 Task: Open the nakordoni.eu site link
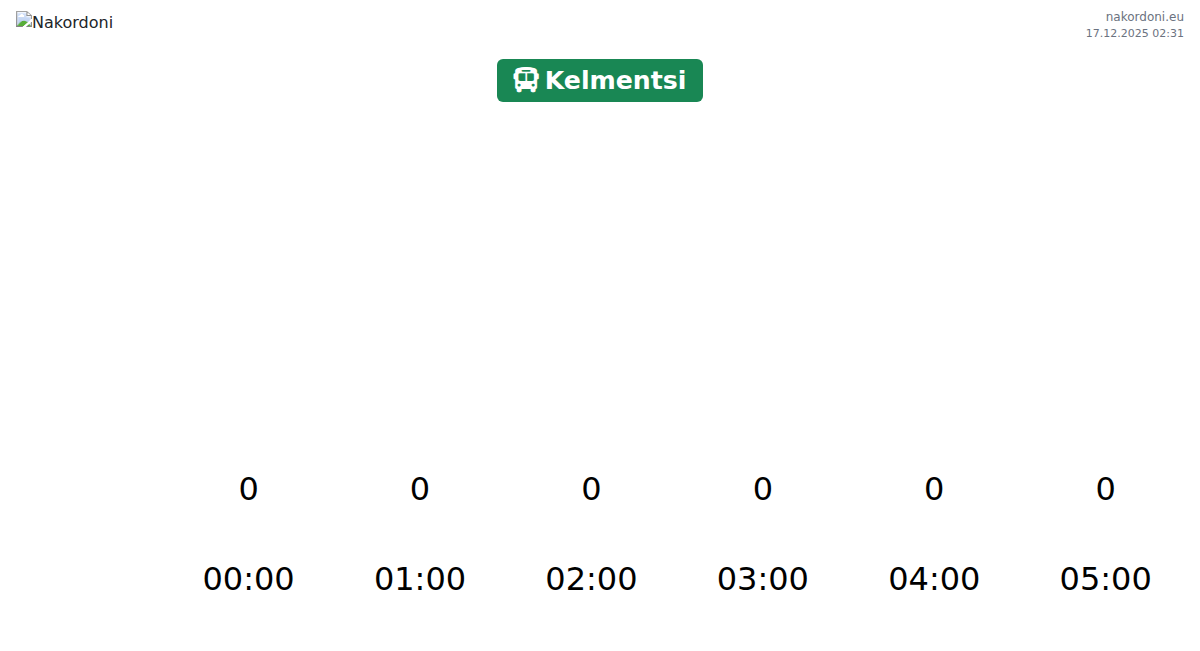(1144, 17)
